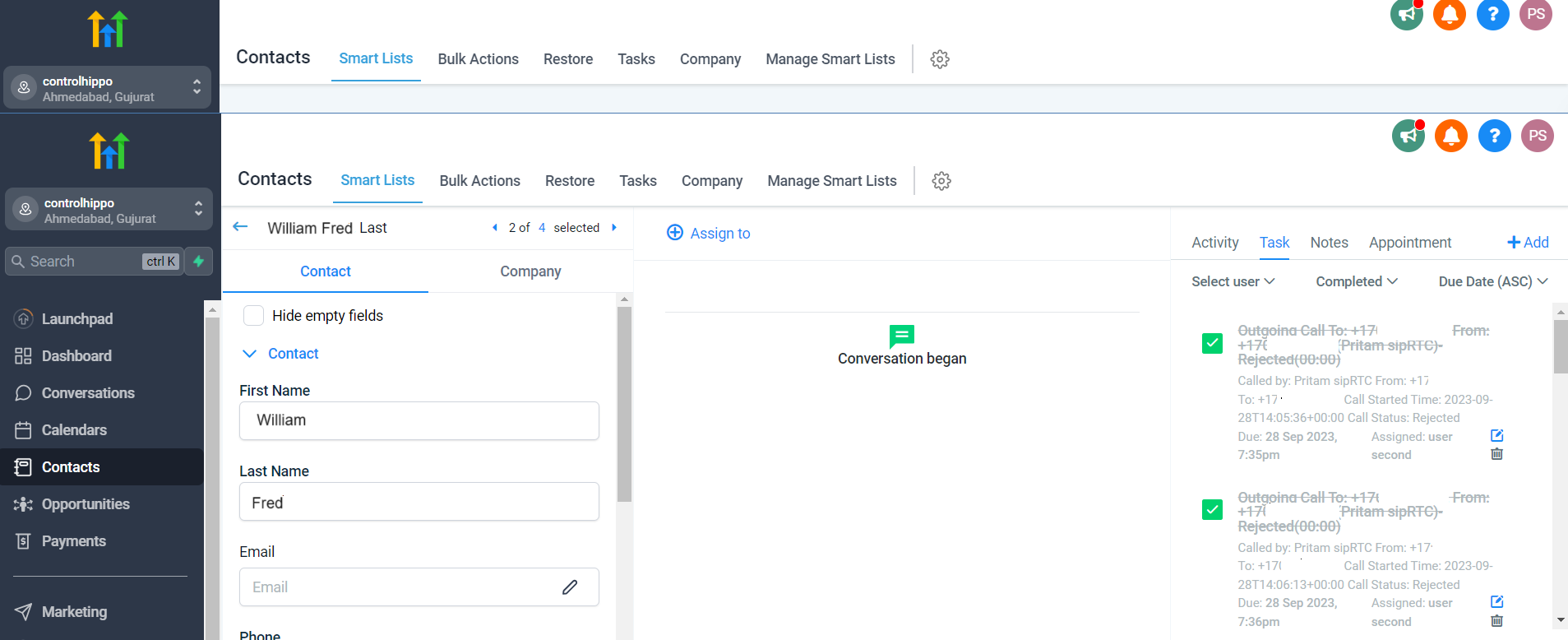This screenshot has width=1568, height=640.
Task: Click the + Add button
Action: pos(1528,242)
